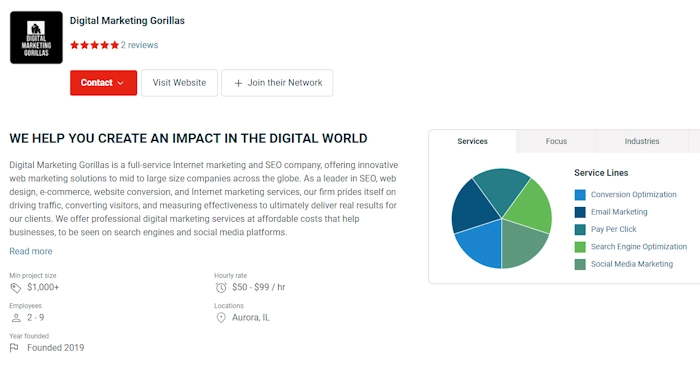Open the Industries tab
Image resolution: width=700 pixels, height=376 pixels.
642,141
